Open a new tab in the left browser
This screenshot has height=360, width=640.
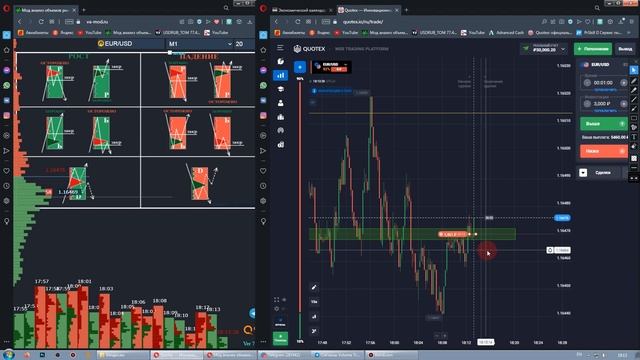tap(84, 10)
